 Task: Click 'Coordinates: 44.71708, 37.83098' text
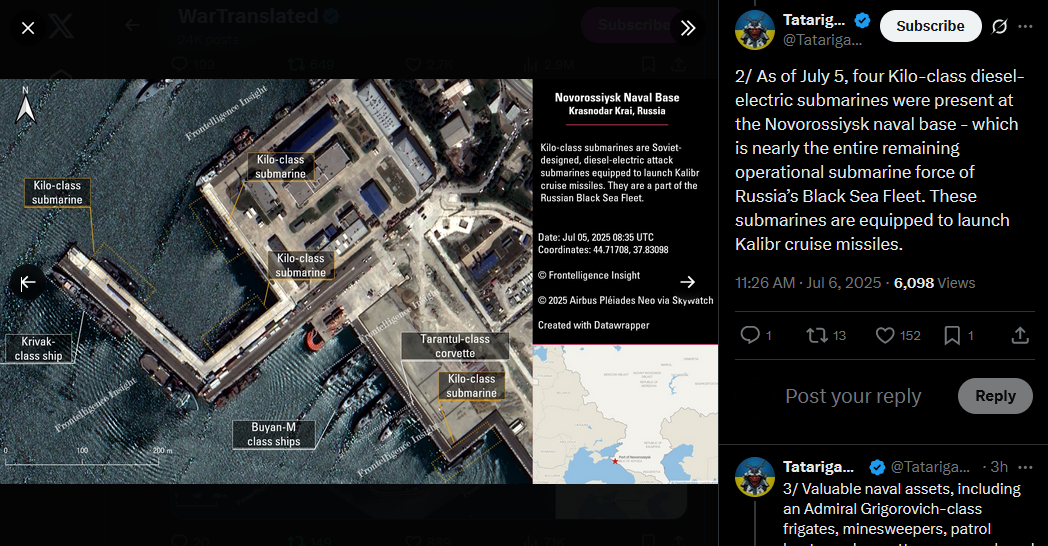(x=603, y=250)
